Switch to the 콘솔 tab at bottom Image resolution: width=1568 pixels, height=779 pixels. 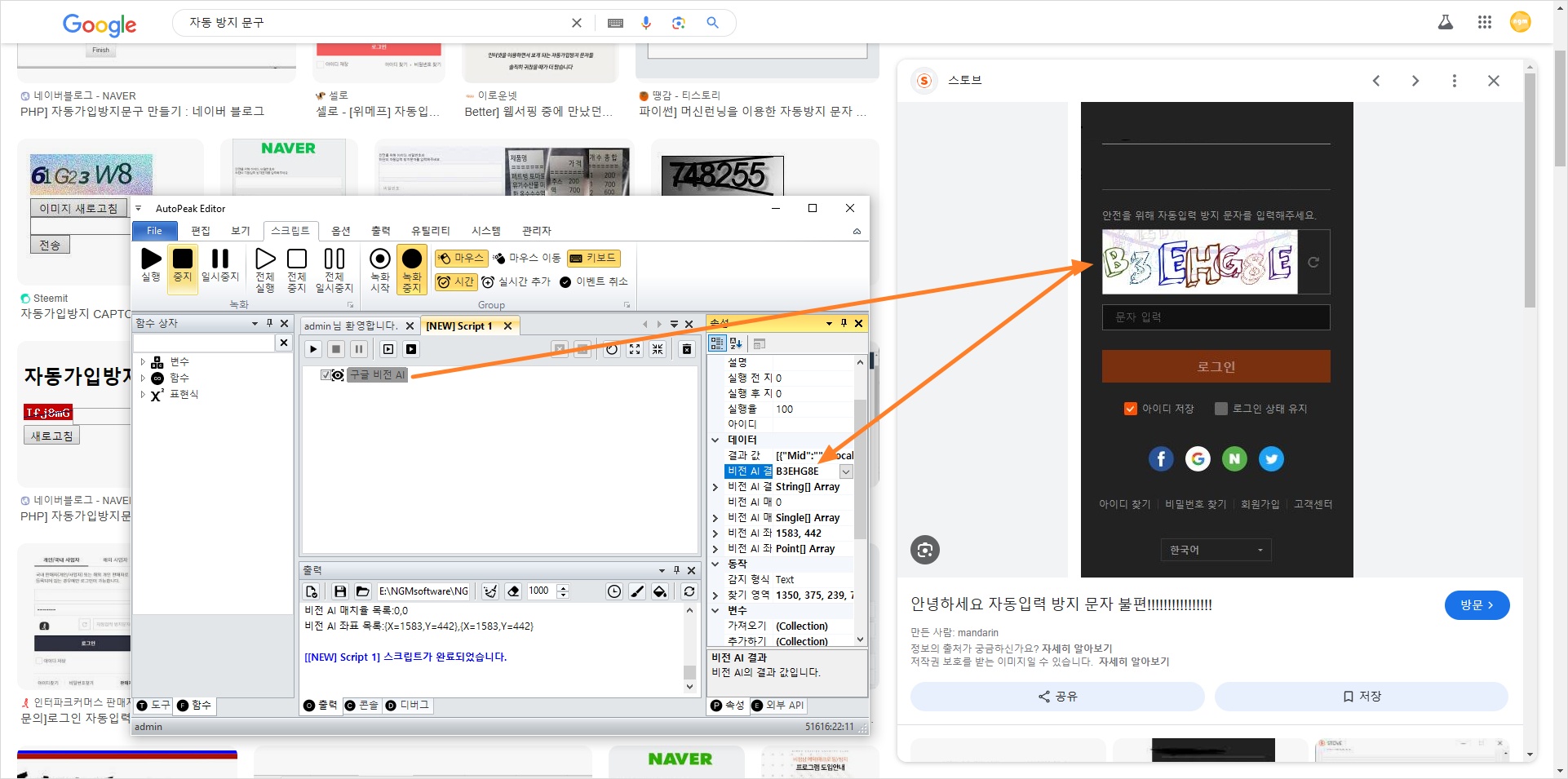(362, 706)
